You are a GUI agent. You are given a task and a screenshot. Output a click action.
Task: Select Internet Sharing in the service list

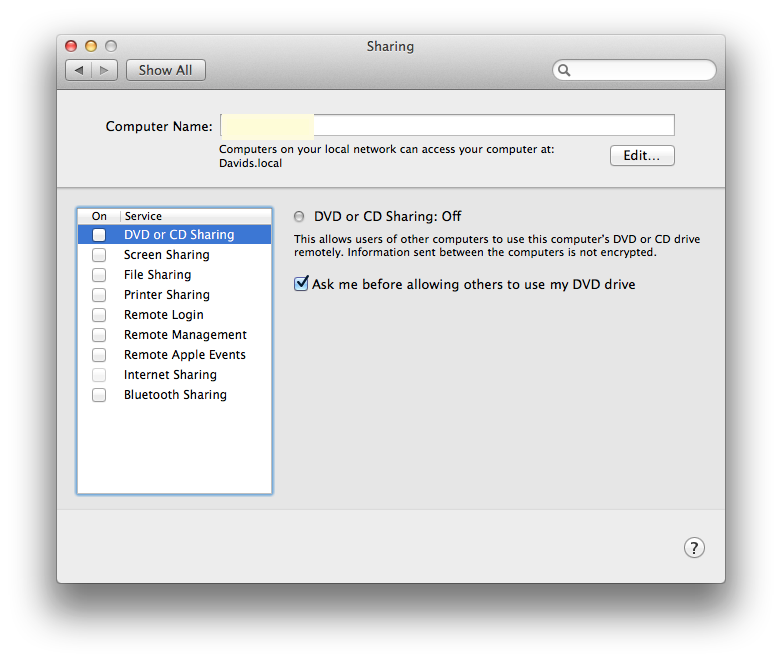[x=175, y=375]
